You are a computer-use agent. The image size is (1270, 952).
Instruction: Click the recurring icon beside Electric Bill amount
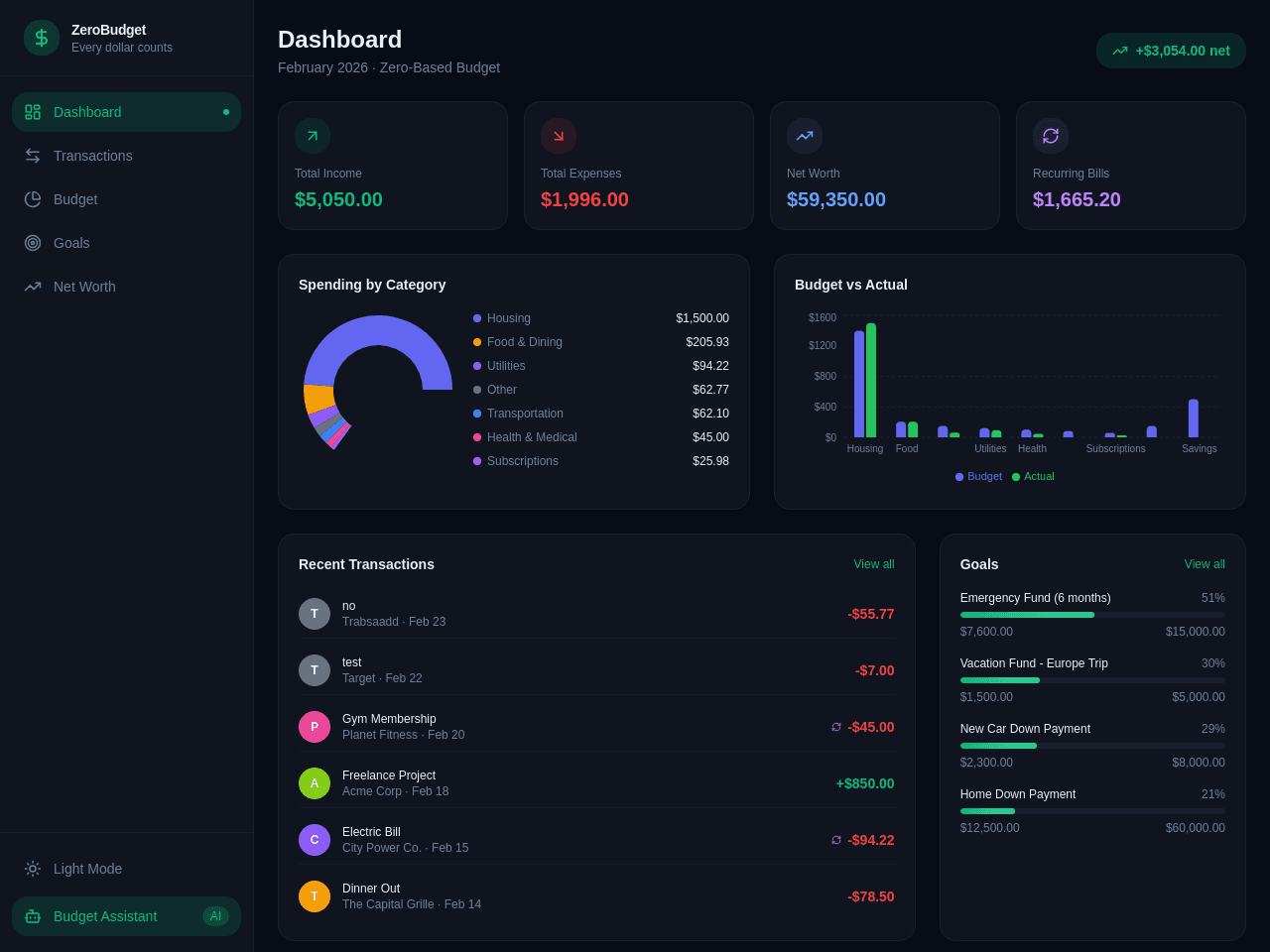tap(836, 840)
